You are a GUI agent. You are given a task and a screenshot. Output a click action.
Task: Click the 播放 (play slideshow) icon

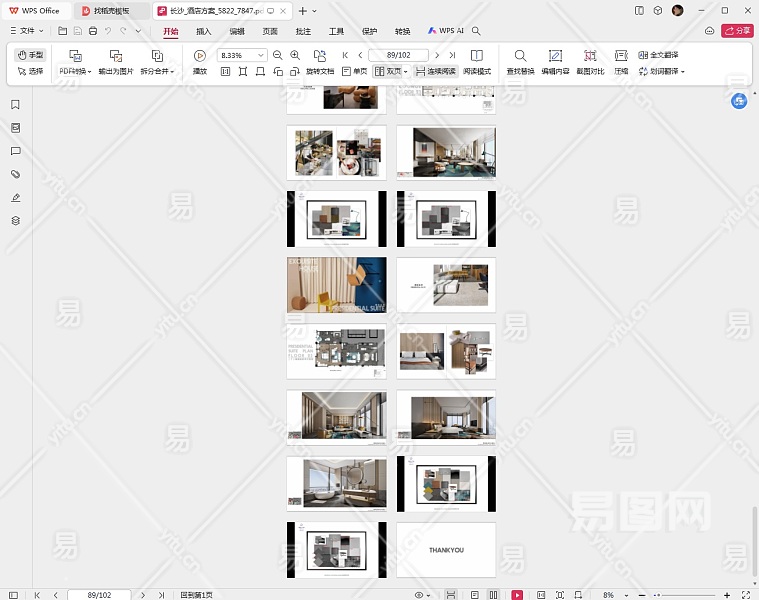[x=200, y=56]
